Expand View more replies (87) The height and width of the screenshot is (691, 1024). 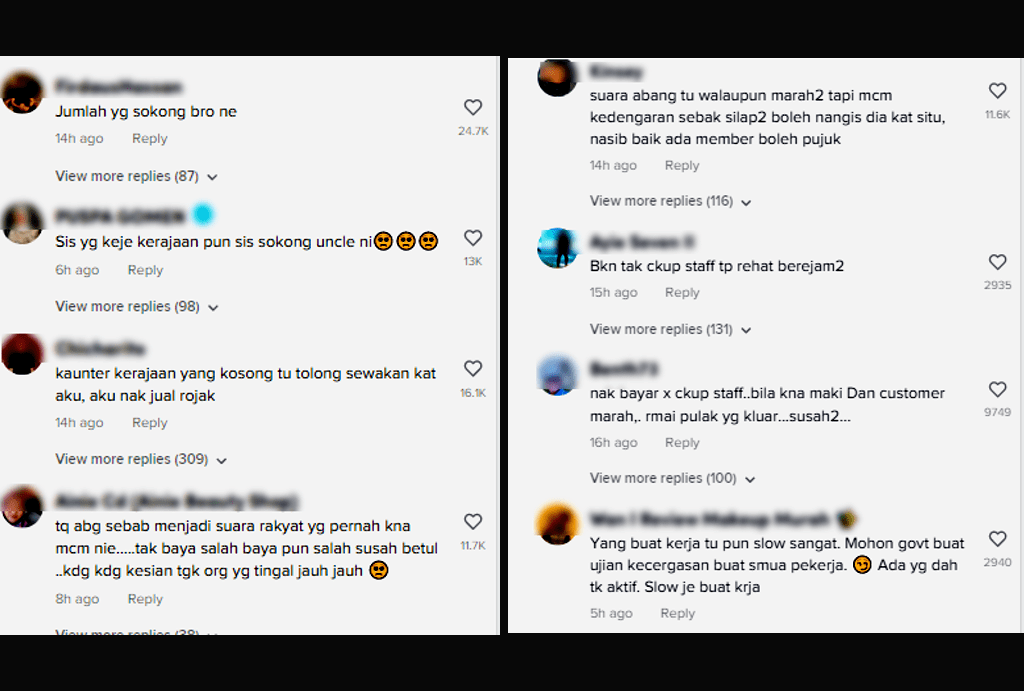136,176
